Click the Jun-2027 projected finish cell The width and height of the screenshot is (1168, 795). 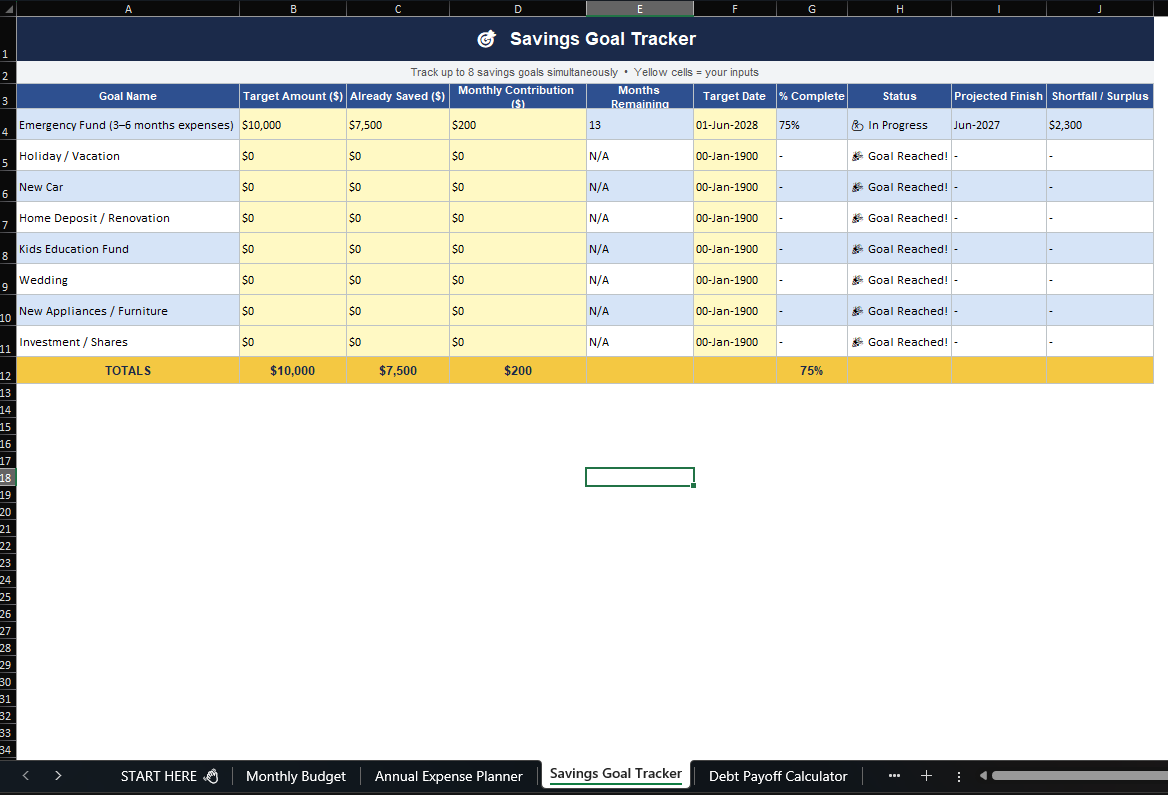[x=998, y=125]
